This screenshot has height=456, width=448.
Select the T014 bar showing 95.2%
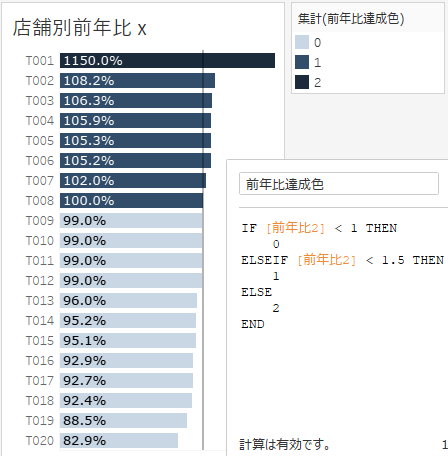click(x=128, y=321)
